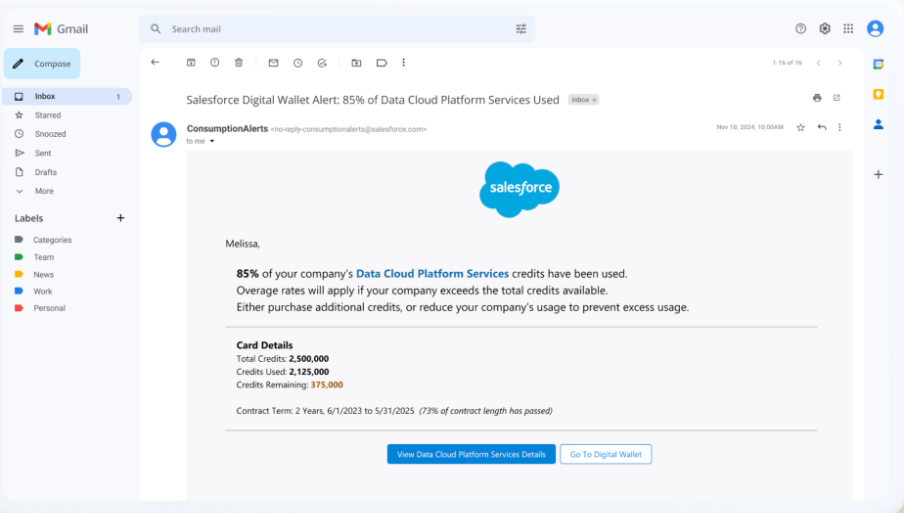Click the date Nov 10, 2024 timestamp

pyautogui.click(x=749, y=127)
